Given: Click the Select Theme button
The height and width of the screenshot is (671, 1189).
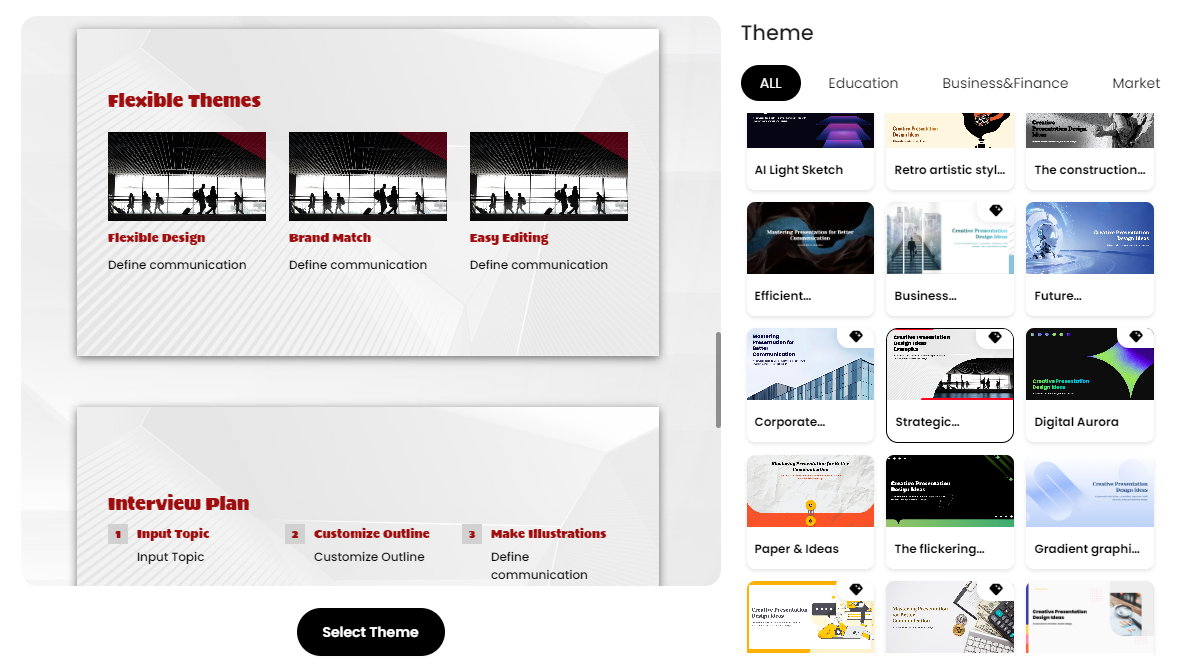Looking at the screenshot, I should click(x=370, y=632).
